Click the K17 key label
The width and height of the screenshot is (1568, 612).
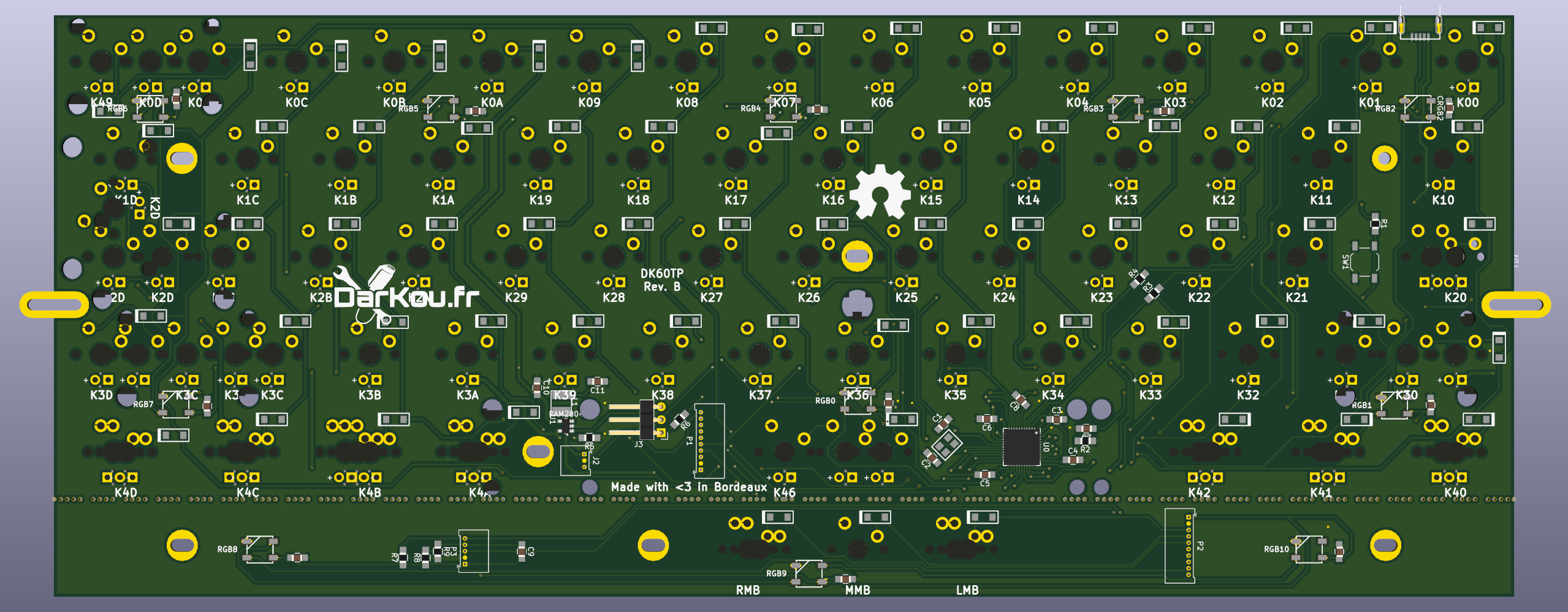736,200
